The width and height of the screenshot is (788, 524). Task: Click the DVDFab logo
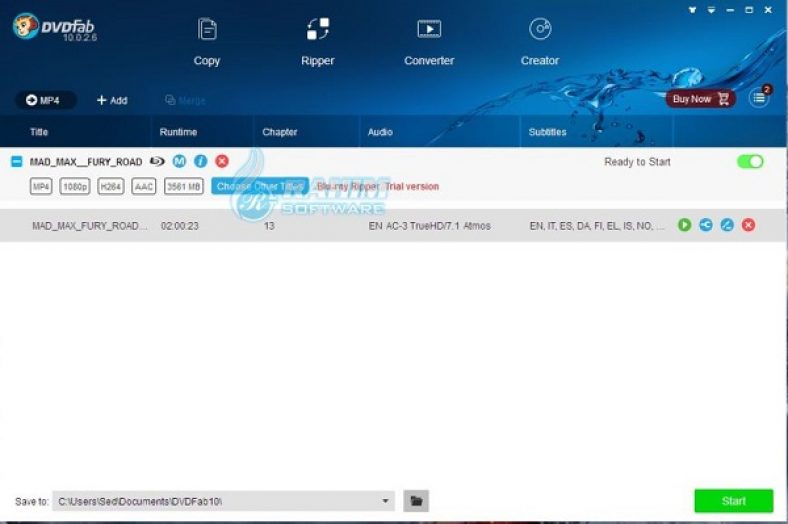coord(54,27)
